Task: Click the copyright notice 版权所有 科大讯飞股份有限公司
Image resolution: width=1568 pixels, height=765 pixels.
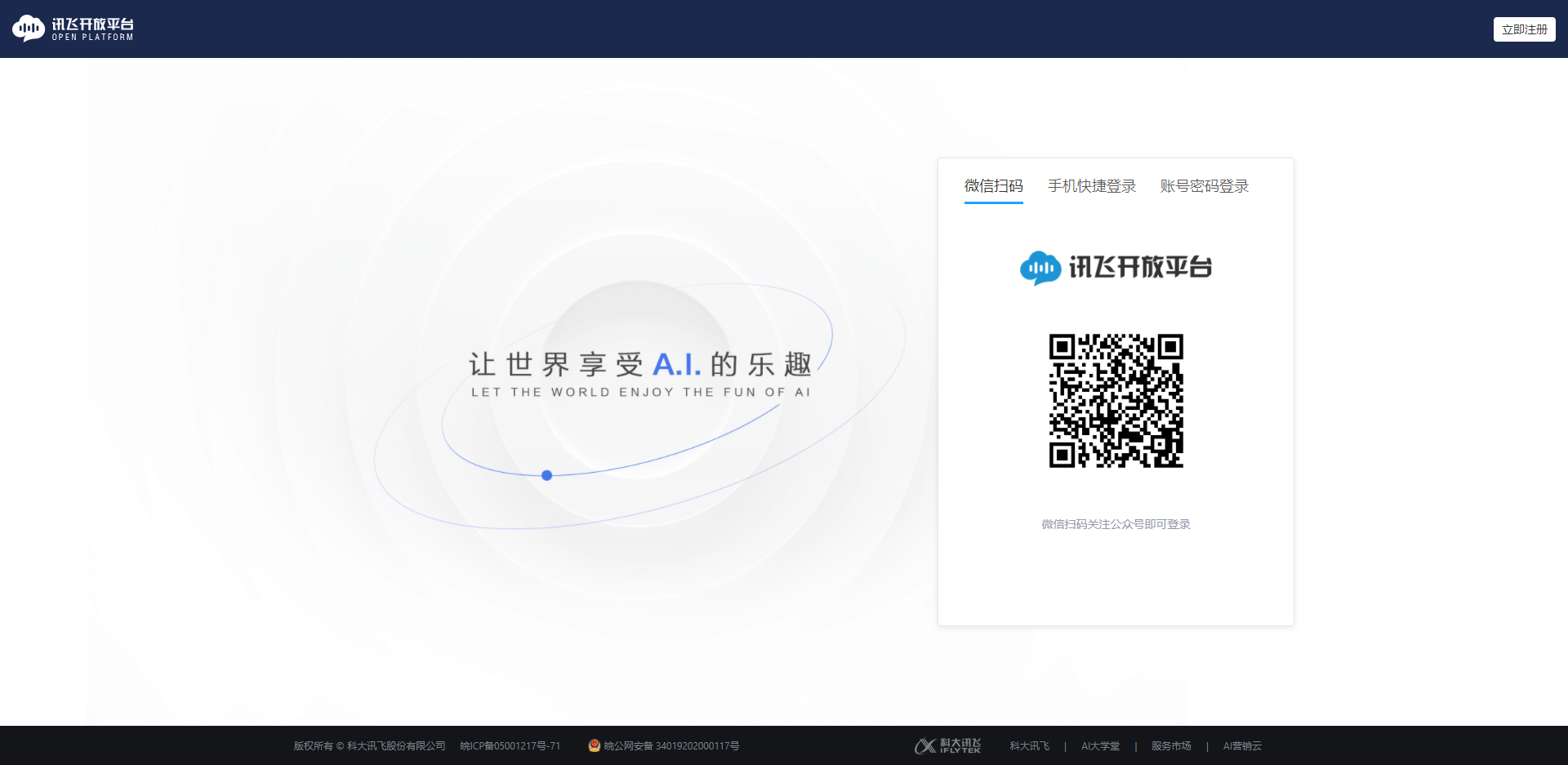Action: coord(369,745)
